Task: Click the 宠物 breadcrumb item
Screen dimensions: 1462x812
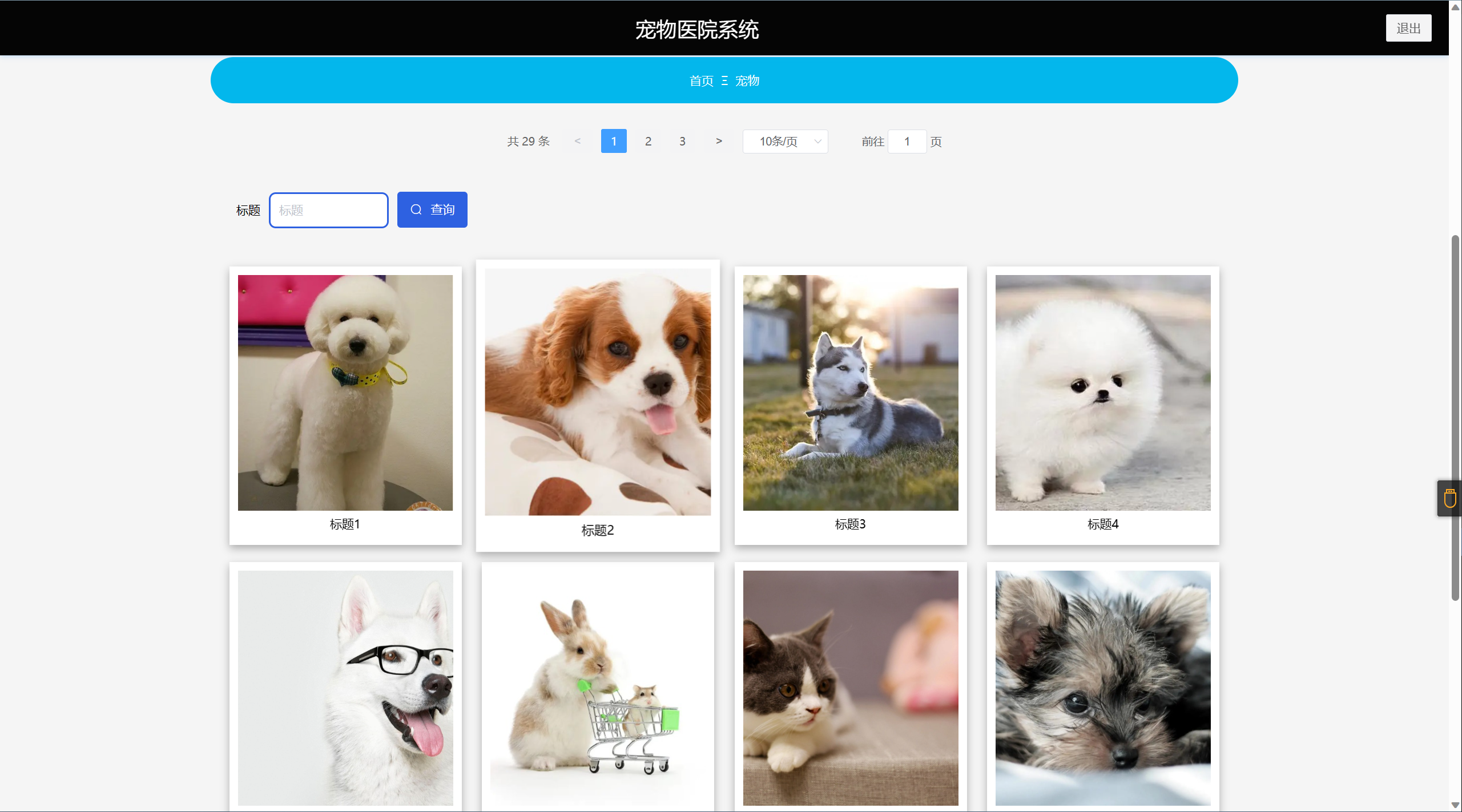Action: coord(747,80)
